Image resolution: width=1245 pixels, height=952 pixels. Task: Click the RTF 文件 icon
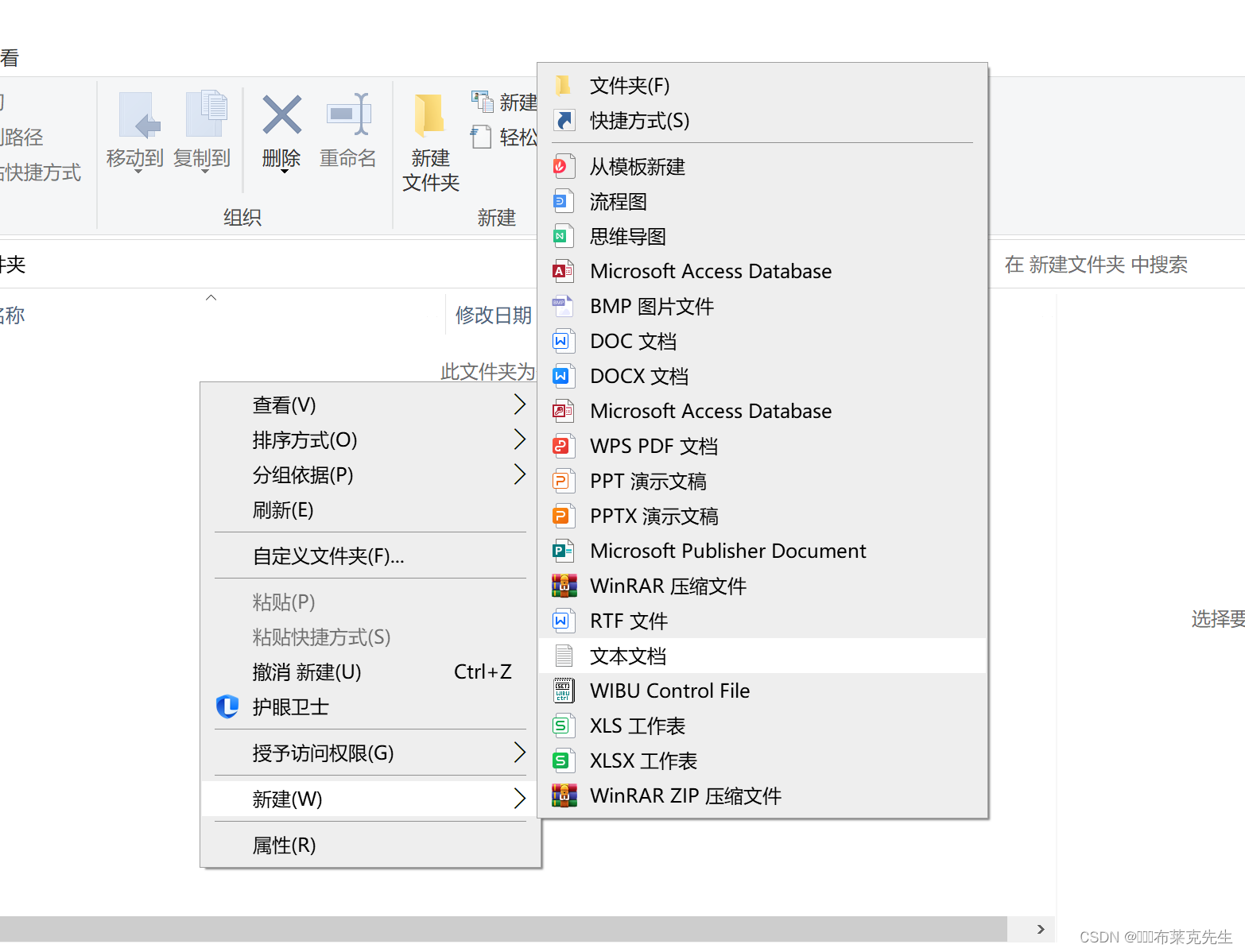563,621
